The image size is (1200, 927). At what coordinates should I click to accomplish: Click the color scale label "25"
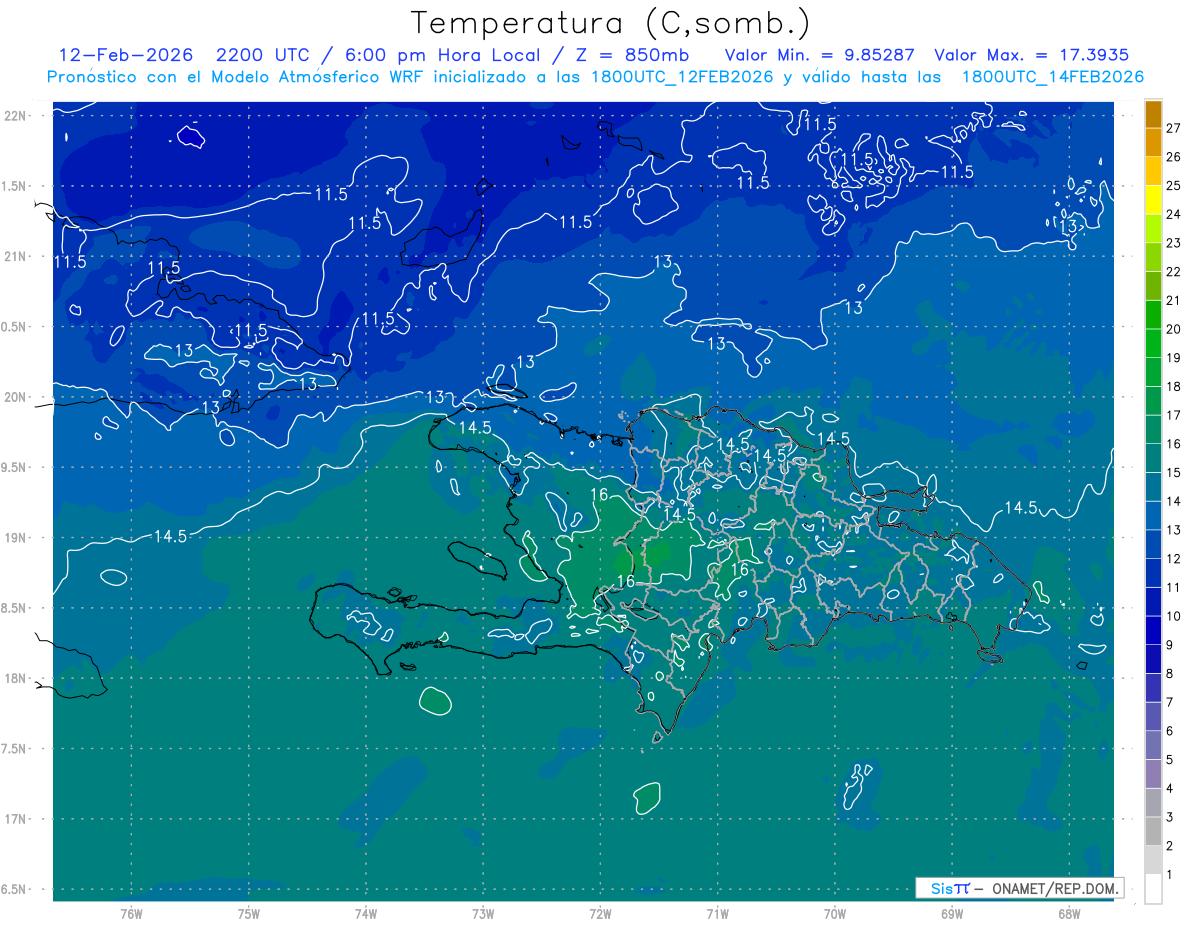1174,185
